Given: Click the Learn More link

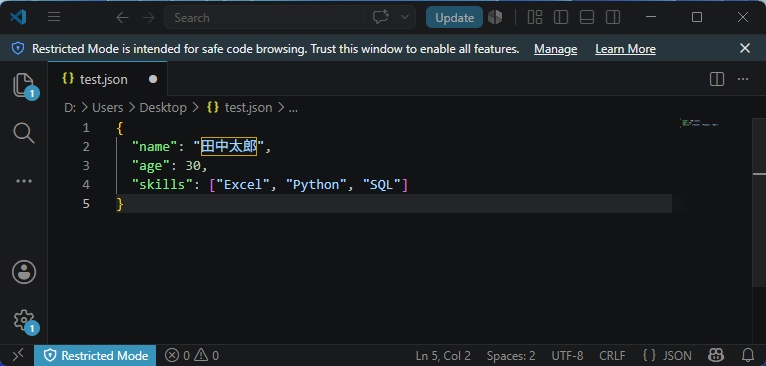Looking at the screenshot, I should [625, 49].
